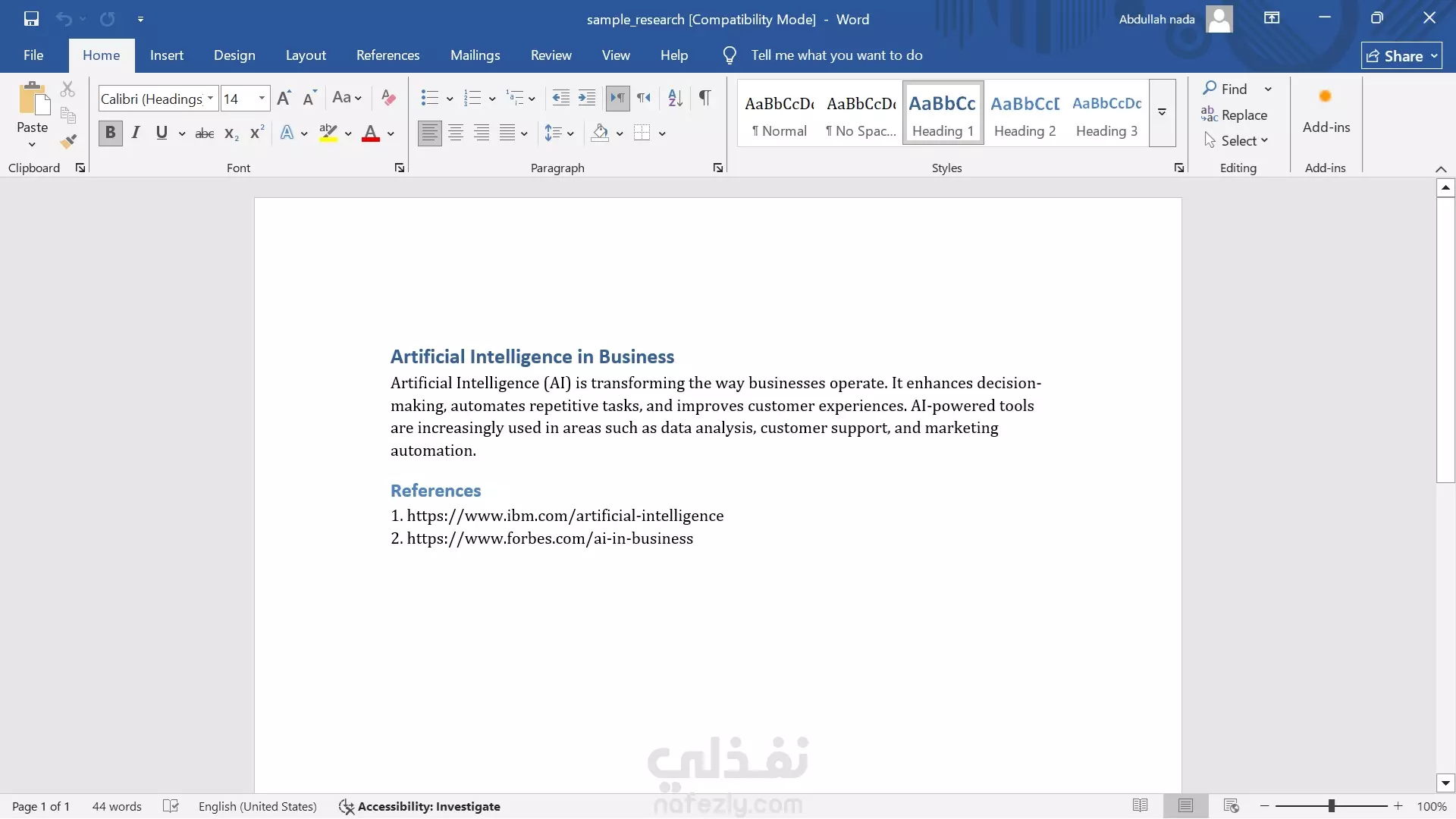
Task: Toggle Show/Hide paragraph marks
Action: [x=704, y=98]
